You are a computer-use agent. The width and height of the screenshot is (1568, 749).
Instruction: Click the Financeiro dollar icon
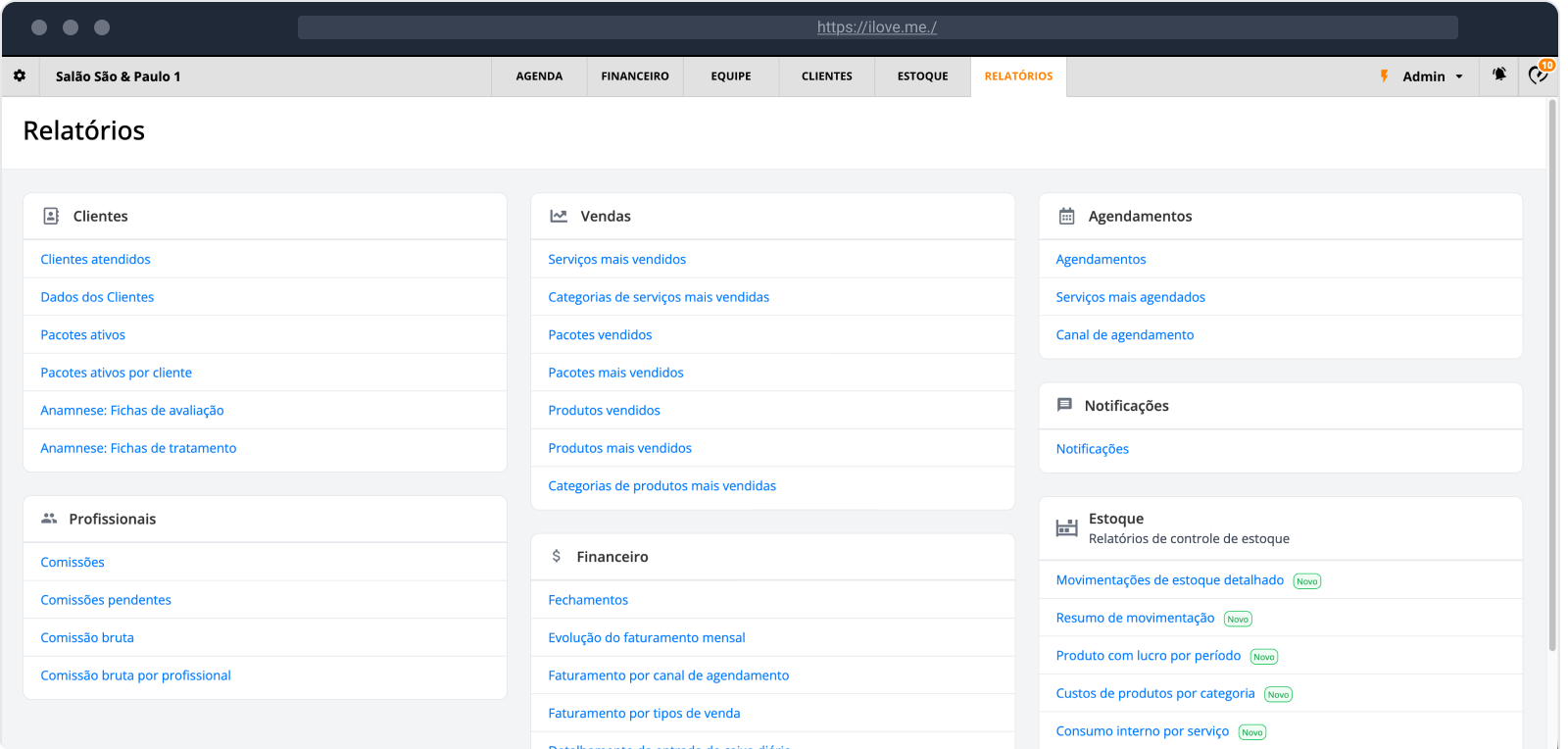coord(557,556)
